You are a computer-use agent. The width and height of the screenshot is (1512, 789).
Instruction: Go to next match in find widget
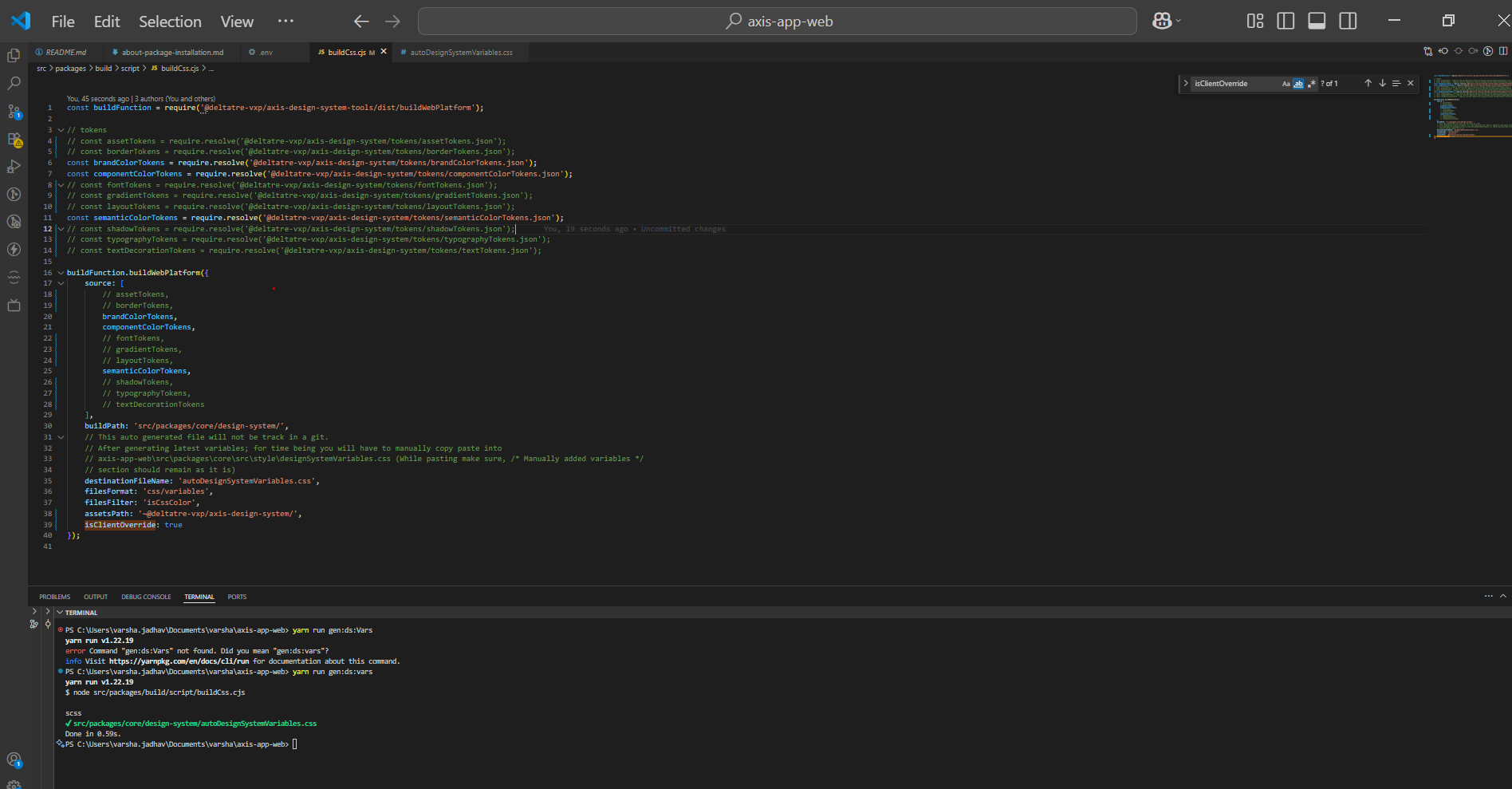point(1382,83)
